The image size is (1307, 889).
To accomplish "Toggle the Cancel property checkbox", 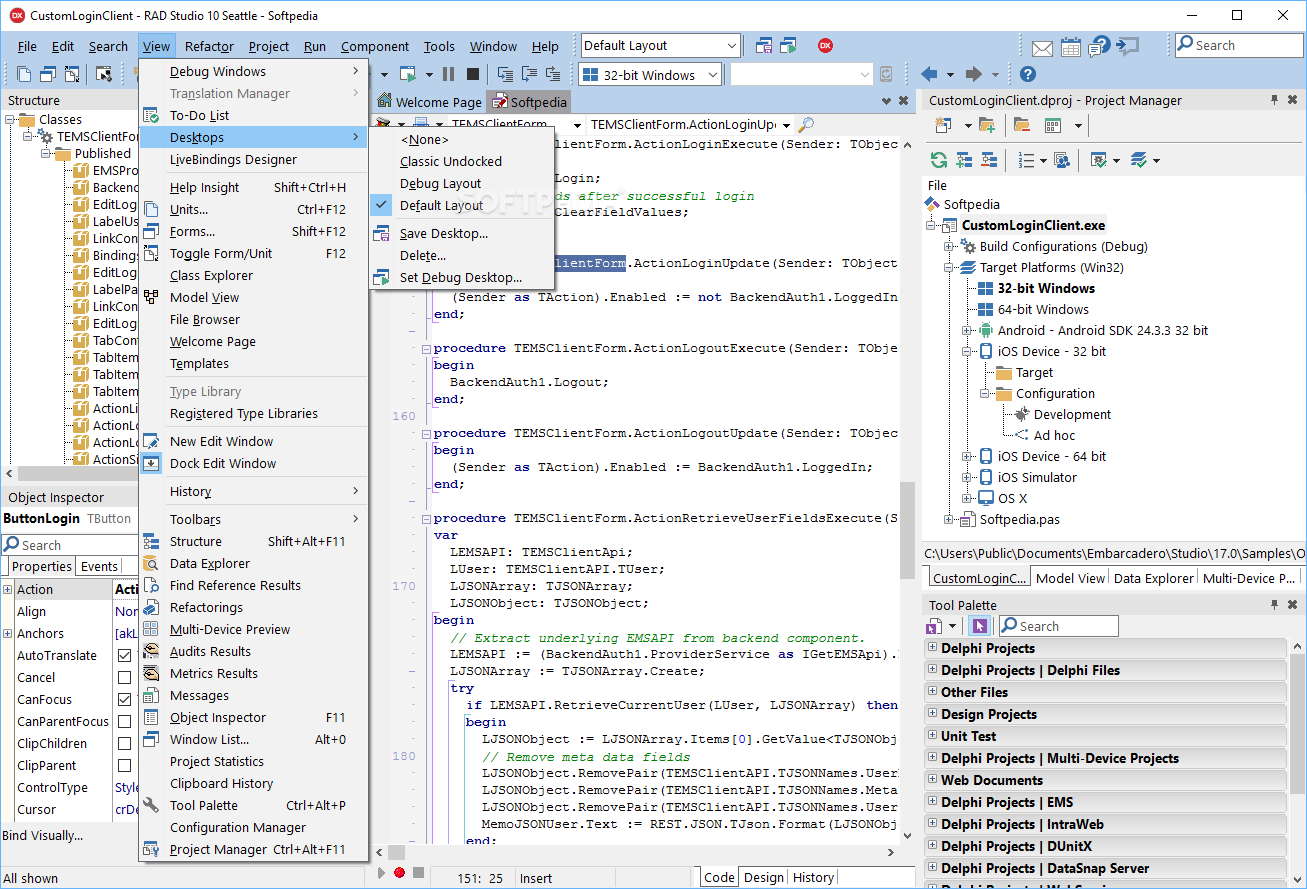I will 125,678.
